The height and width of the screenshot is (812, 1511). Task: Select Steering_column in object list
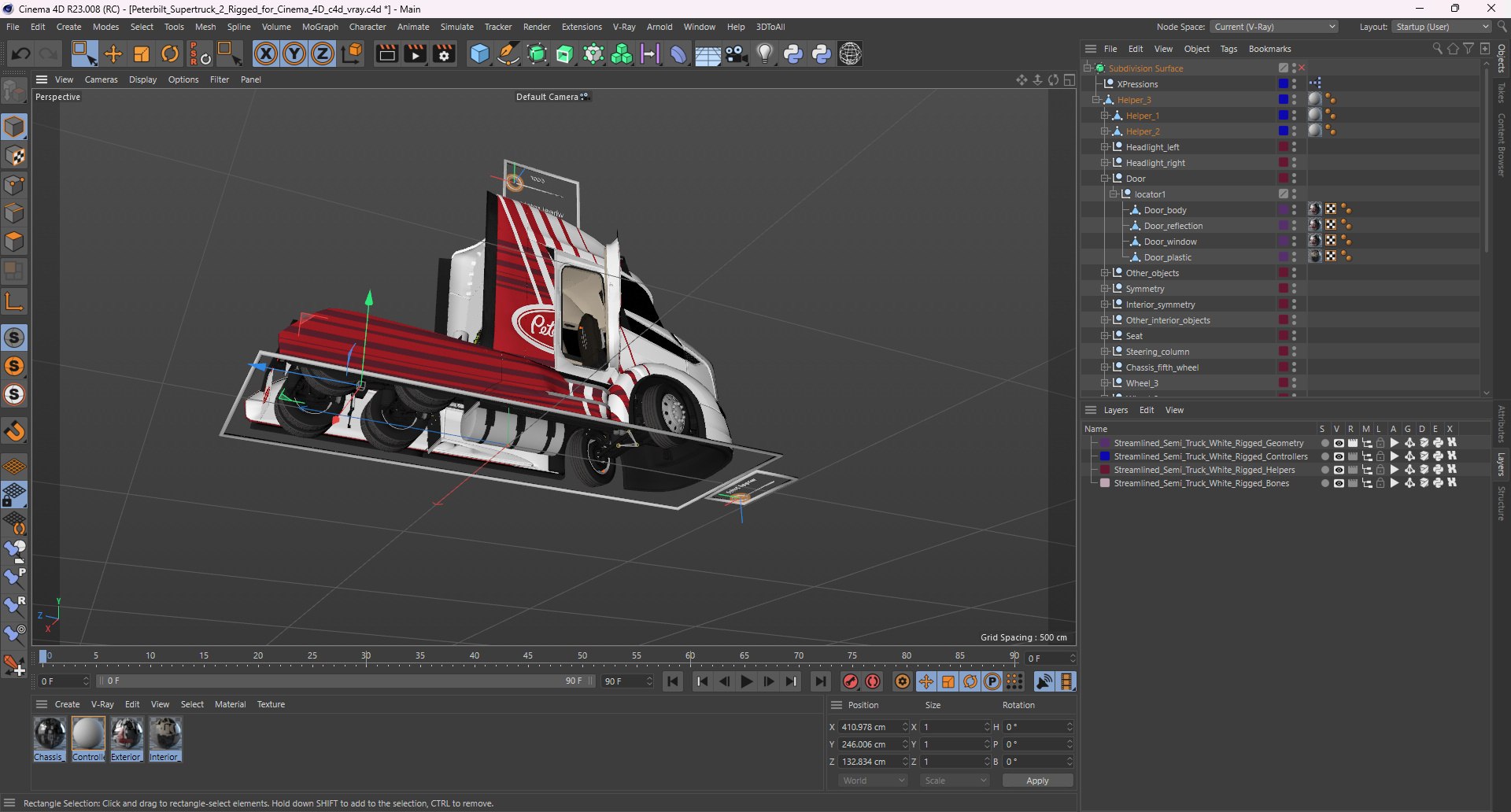click(x=1157, y=352)
